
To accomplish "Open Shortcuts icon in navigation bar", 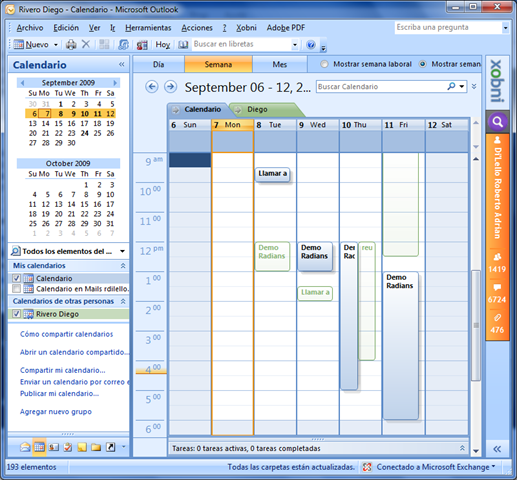I will coord(110,447).
